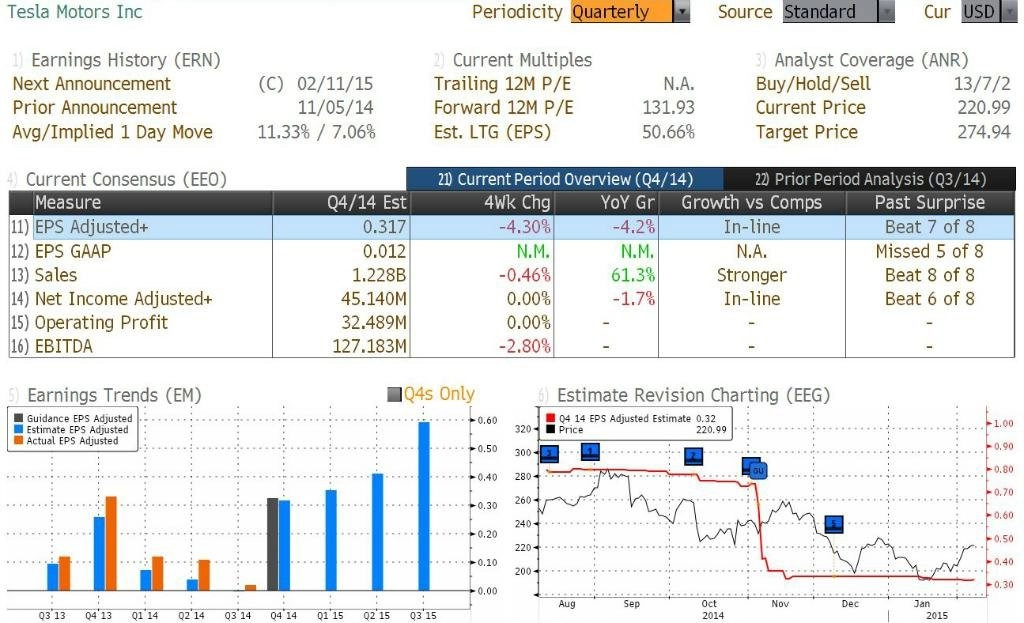
Task: Click the Sales estimate 1.228B
Action: [x=379, y=275]
